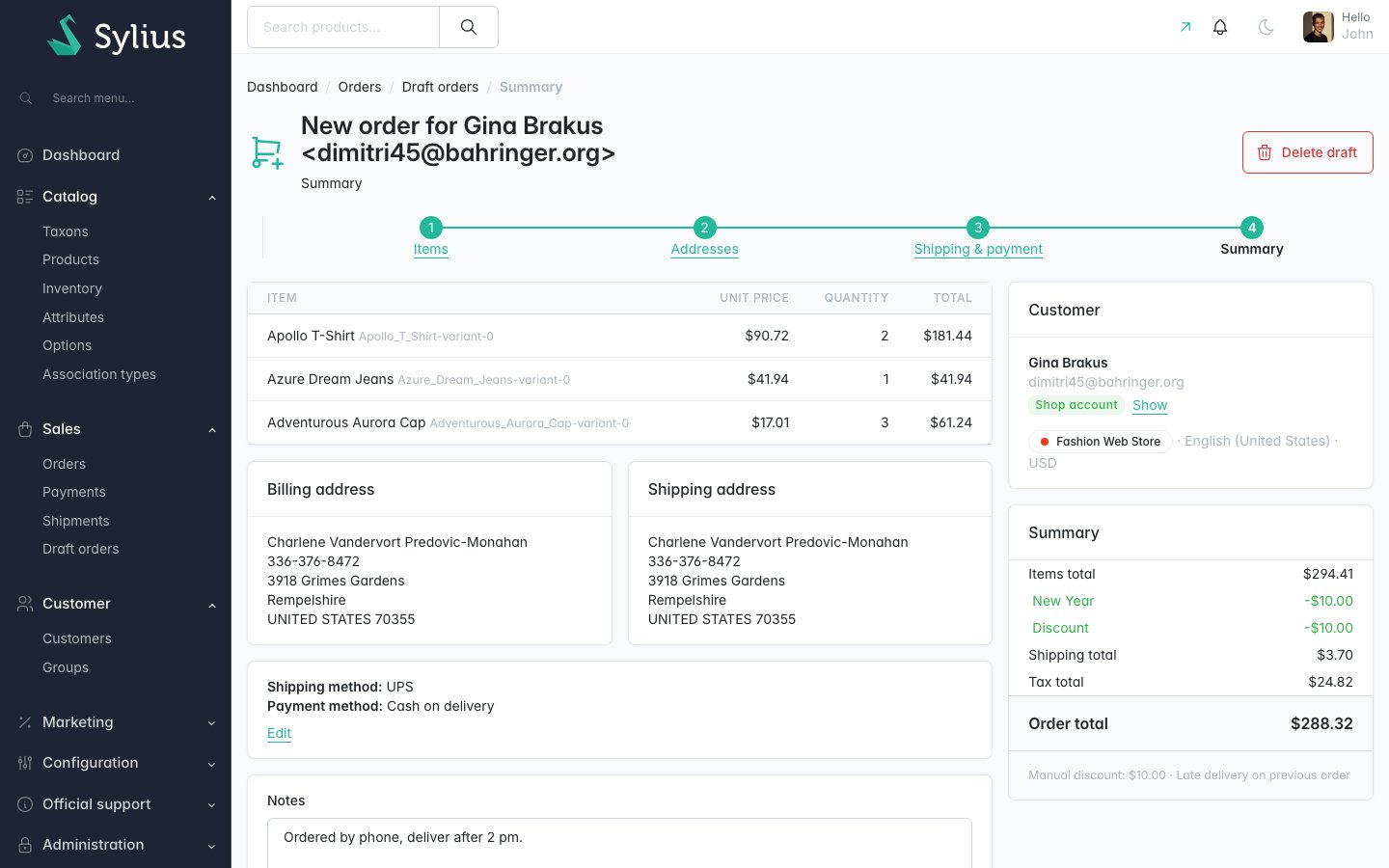The image size is (1389, 868).
Task: Click the Official support info icon
Action: pyautogui.click(x=25, y=804)
